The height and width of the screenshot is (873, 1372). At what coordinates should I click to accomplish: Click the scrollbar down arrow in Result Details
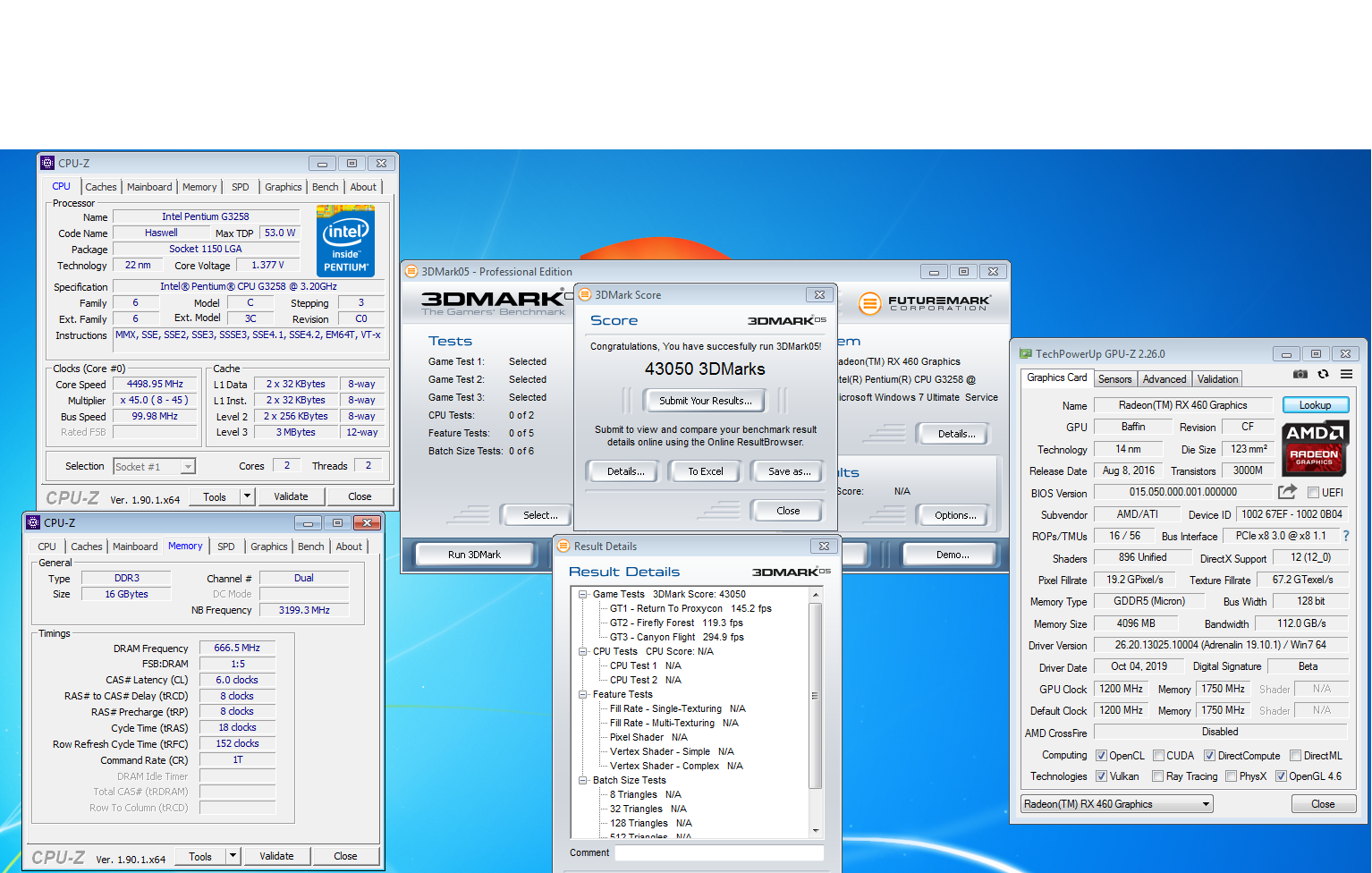click(x=815, y=831)
